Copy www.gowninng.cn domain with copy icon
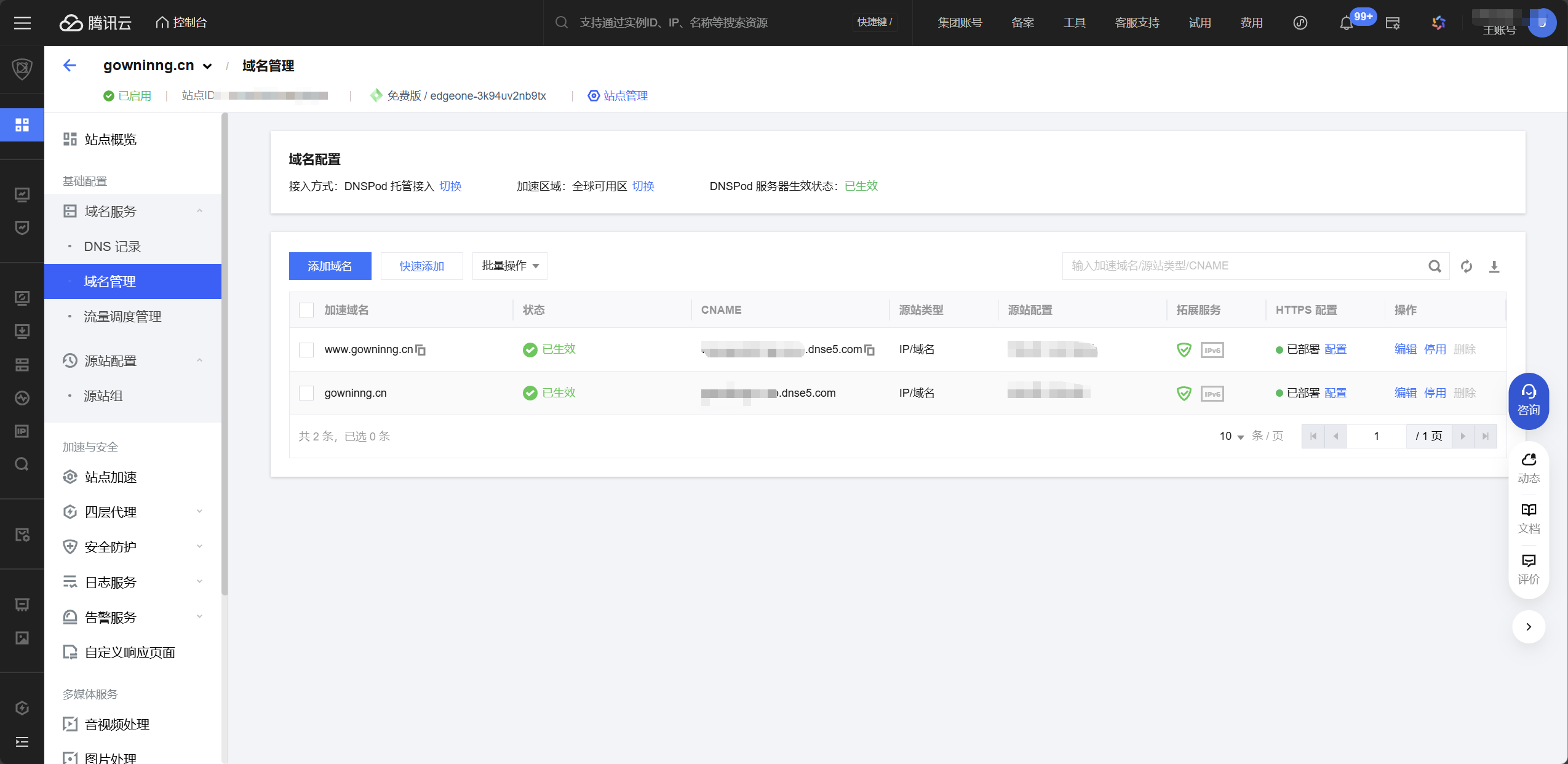Screen dimensions: 1568x764 421,350
